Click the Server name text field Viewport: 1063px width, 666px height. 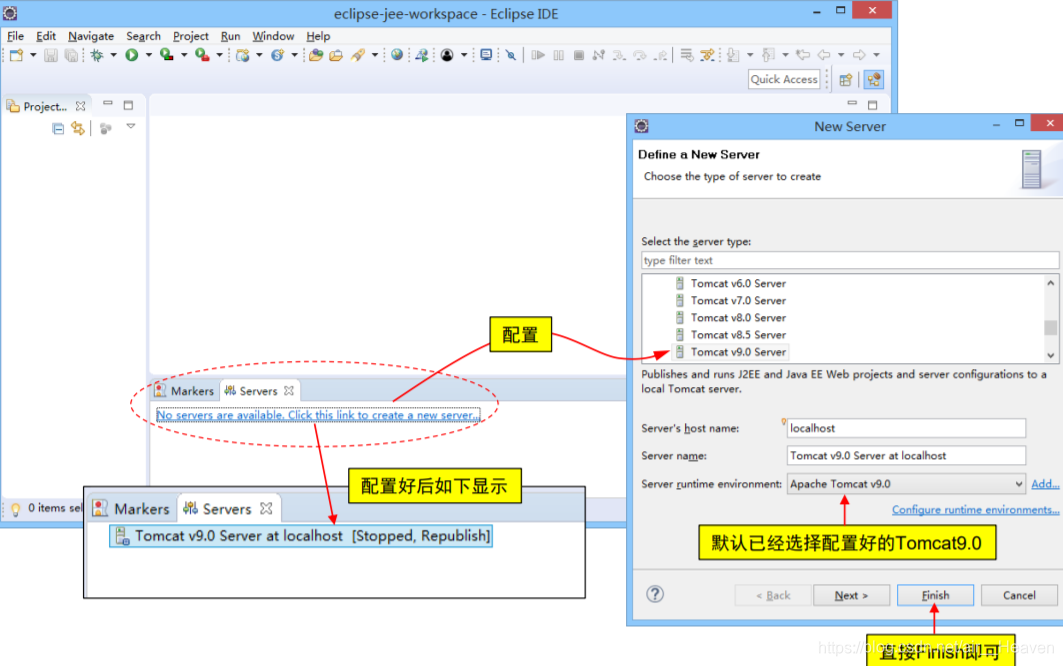906,456
